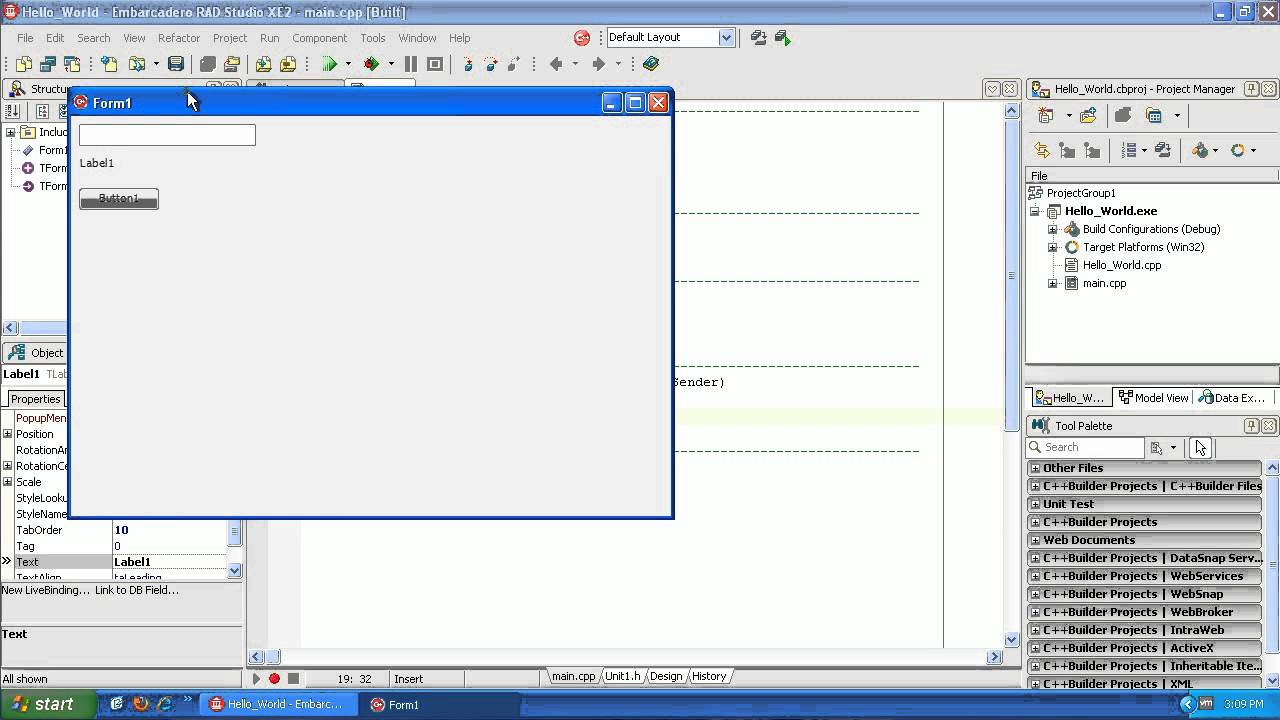The height and width of the screenshot is (720, 1280).
Task: Click the Run (green play) toolbar icon
Action: click(x=329, y=64)
